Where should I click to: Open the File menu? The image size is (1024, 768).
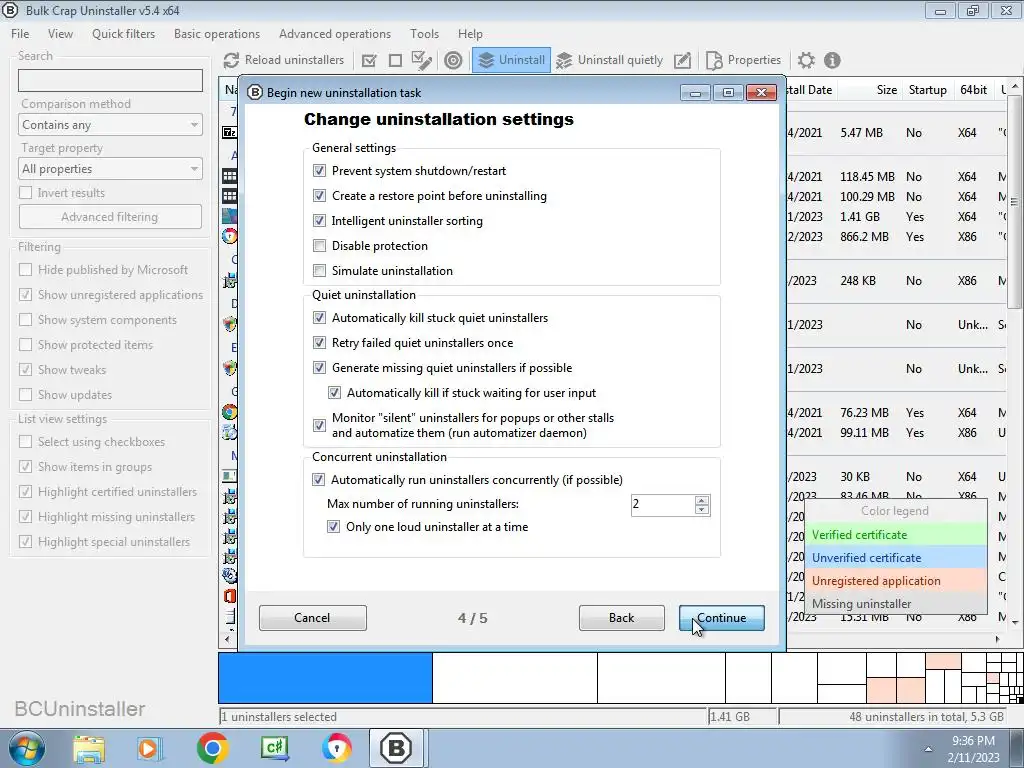coord(20,34)
